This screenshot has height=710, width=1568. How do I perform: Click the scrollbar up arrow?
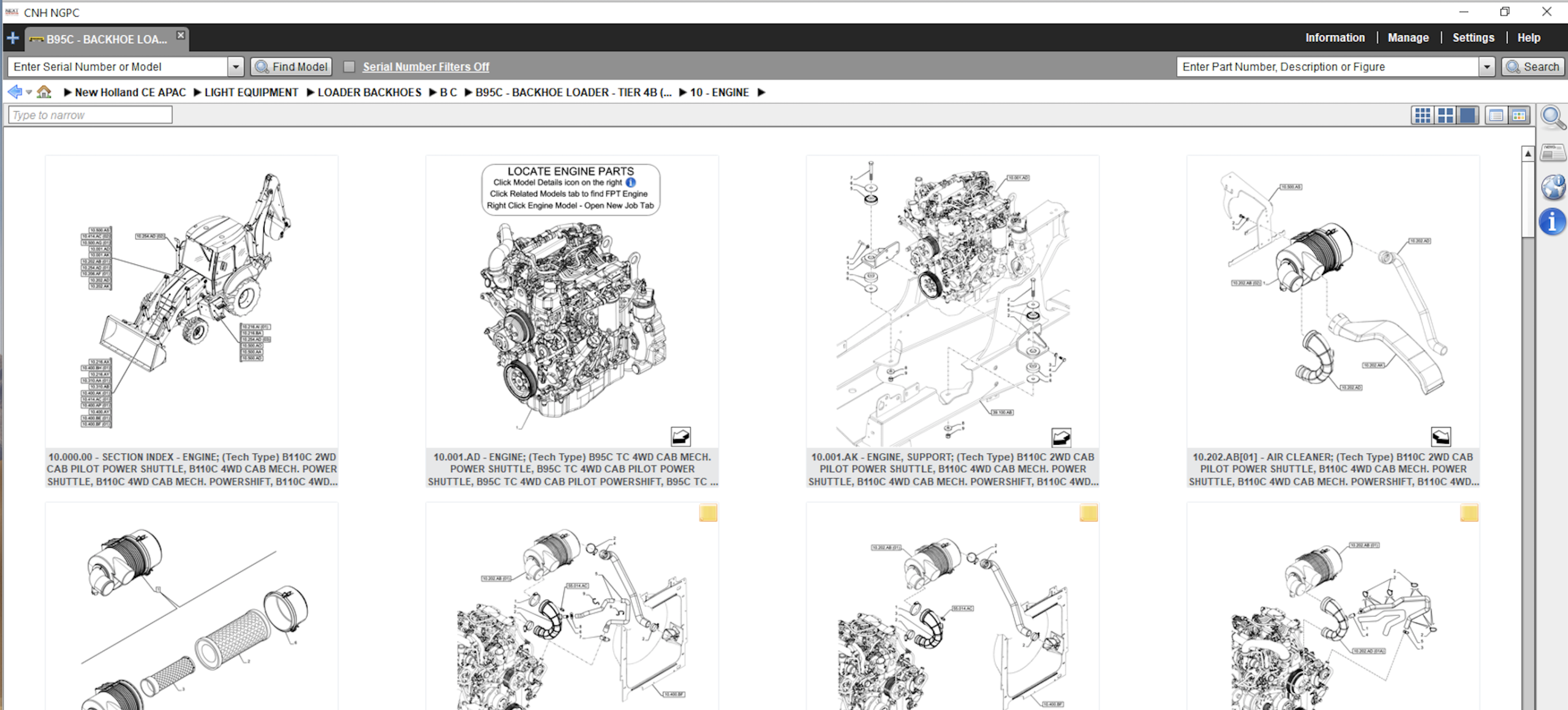1528,154
